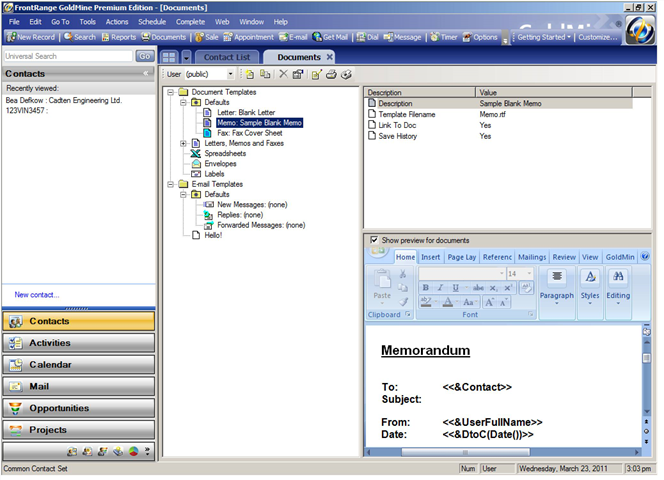Switch to the Contact List tab
Screen dimensions: 664x480
227,57
